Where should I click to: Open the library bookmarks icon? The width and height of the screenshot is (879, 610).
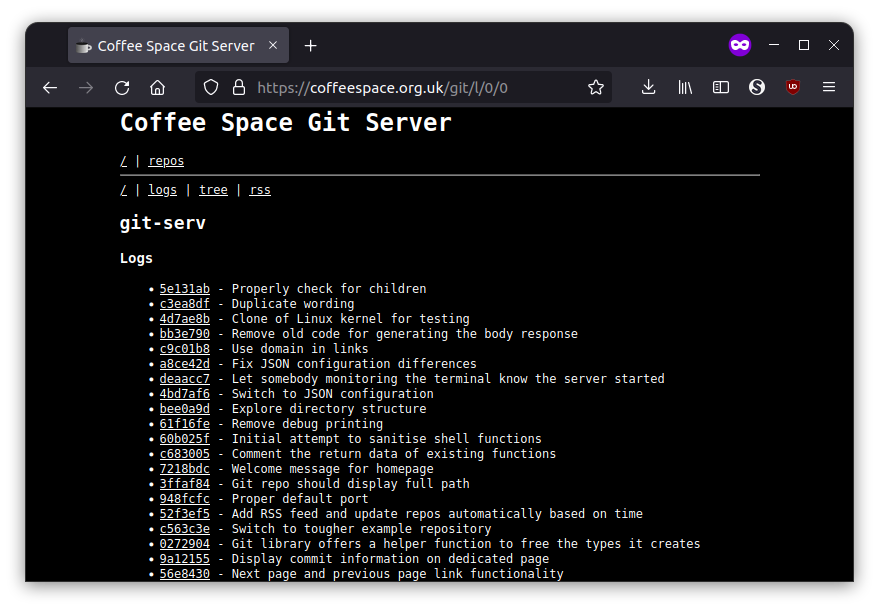[685, 87]
